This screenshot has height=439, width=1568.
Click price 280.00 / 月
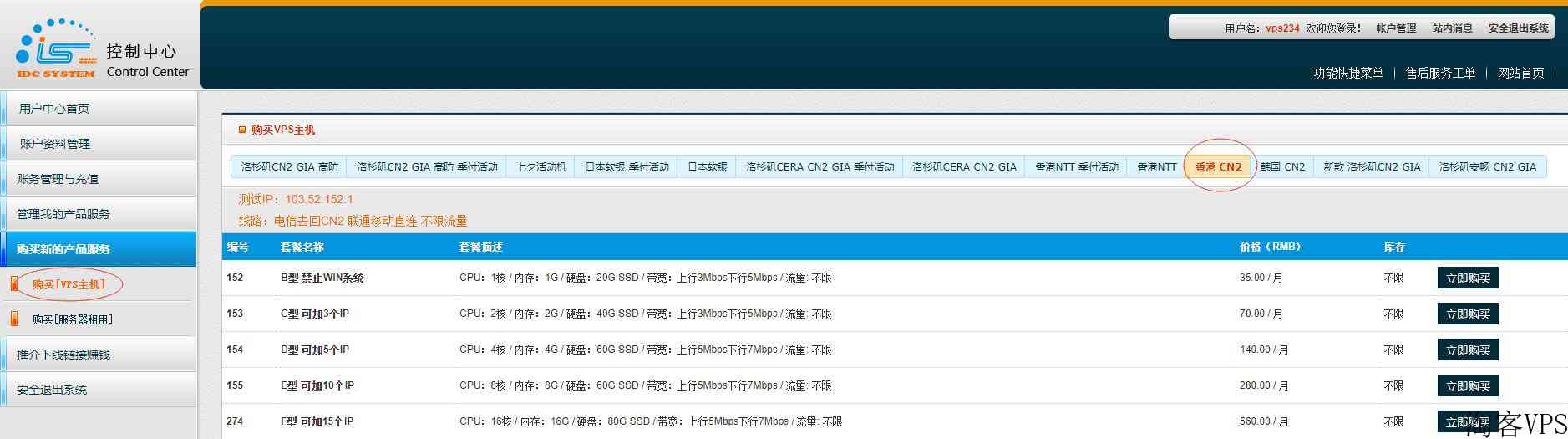1264,385
